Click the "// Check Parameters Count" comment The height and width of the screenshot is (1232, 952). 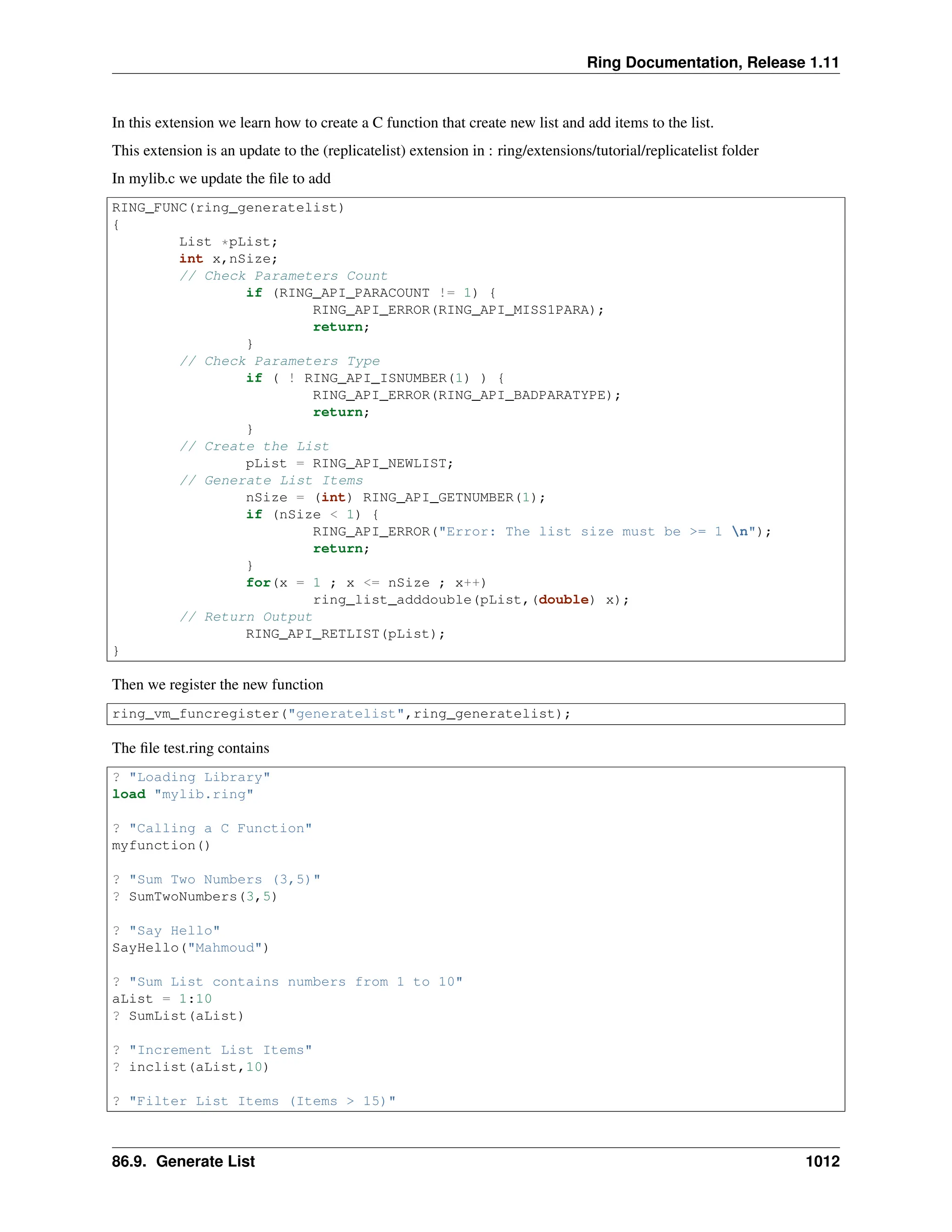pos(283,276)
